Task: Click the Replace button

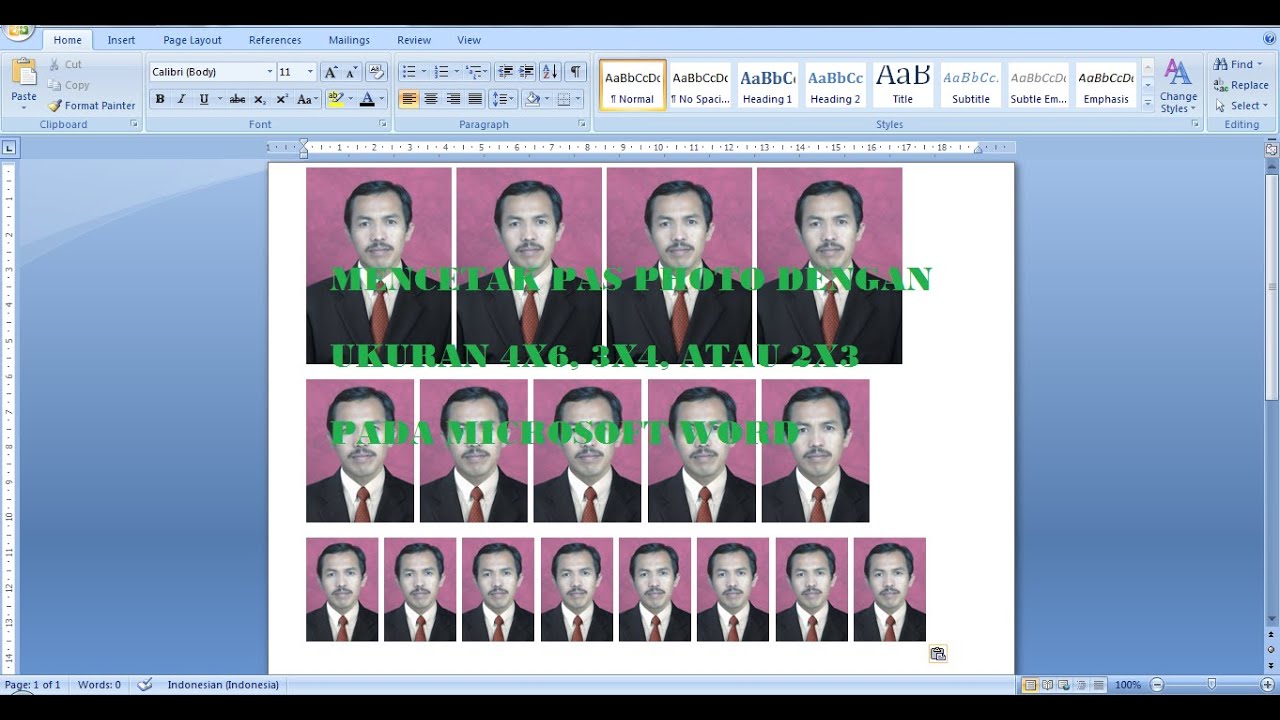Action: [x=1241, y=85]
